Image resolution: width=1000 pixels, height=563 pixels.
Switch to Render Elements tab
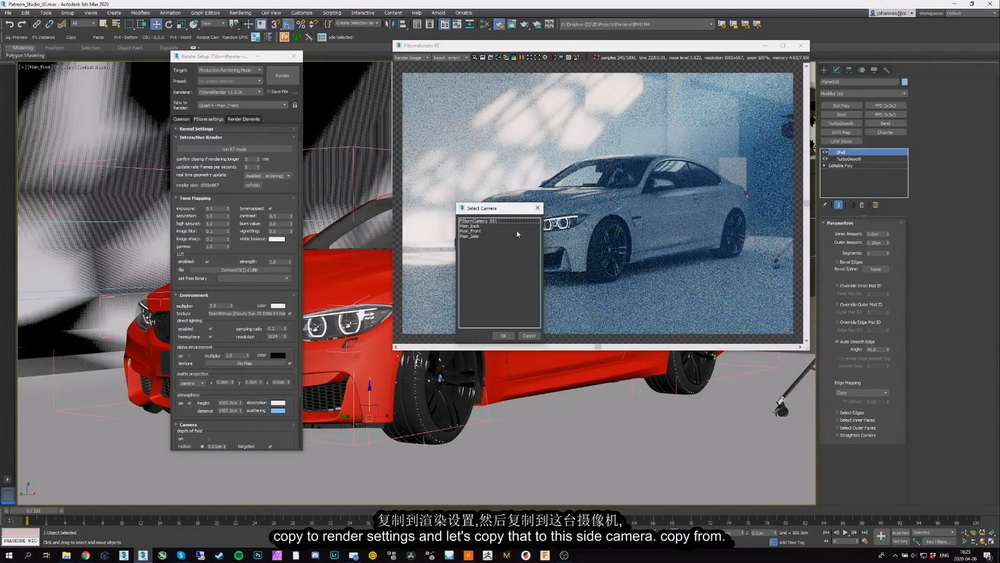(244, 119)
